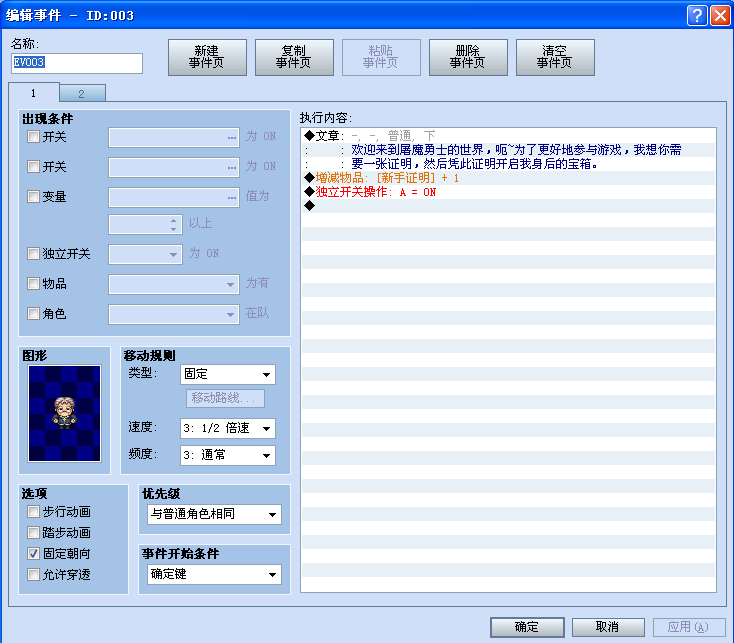
Task: Uncheck 固定朝向 option
Action: (33, 554)
